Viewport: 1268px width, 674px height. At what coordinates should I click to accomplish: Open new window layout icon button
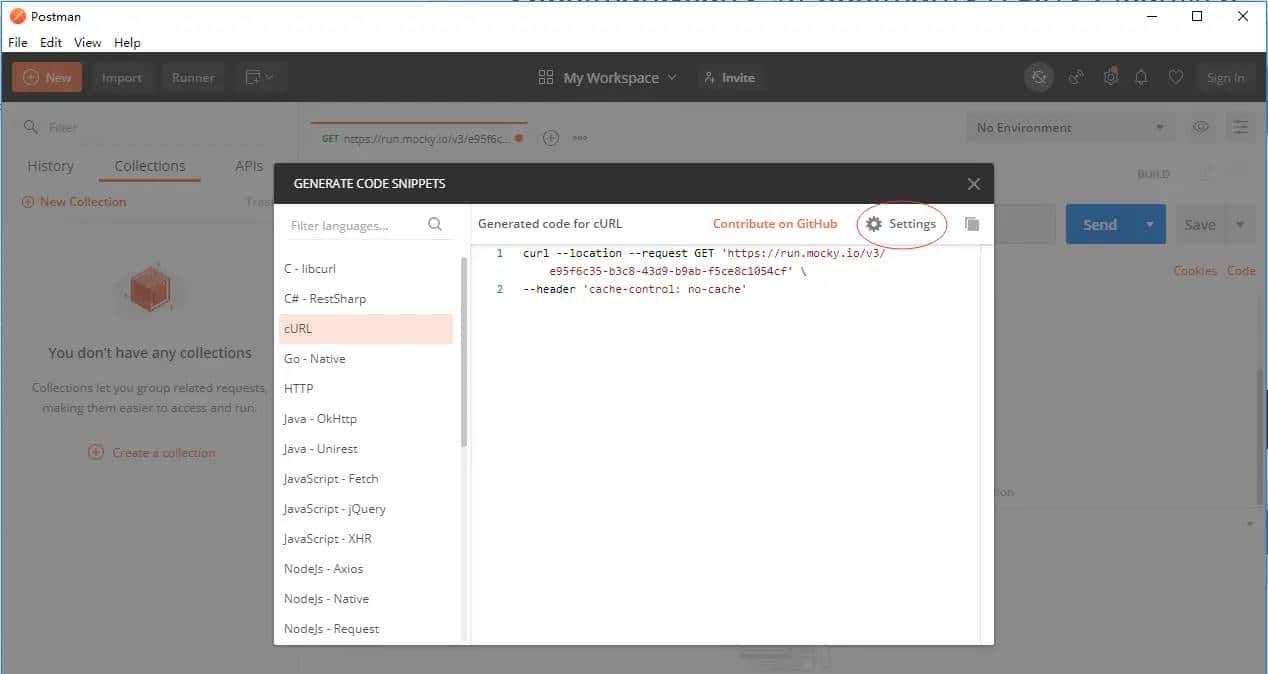[261, 77]
